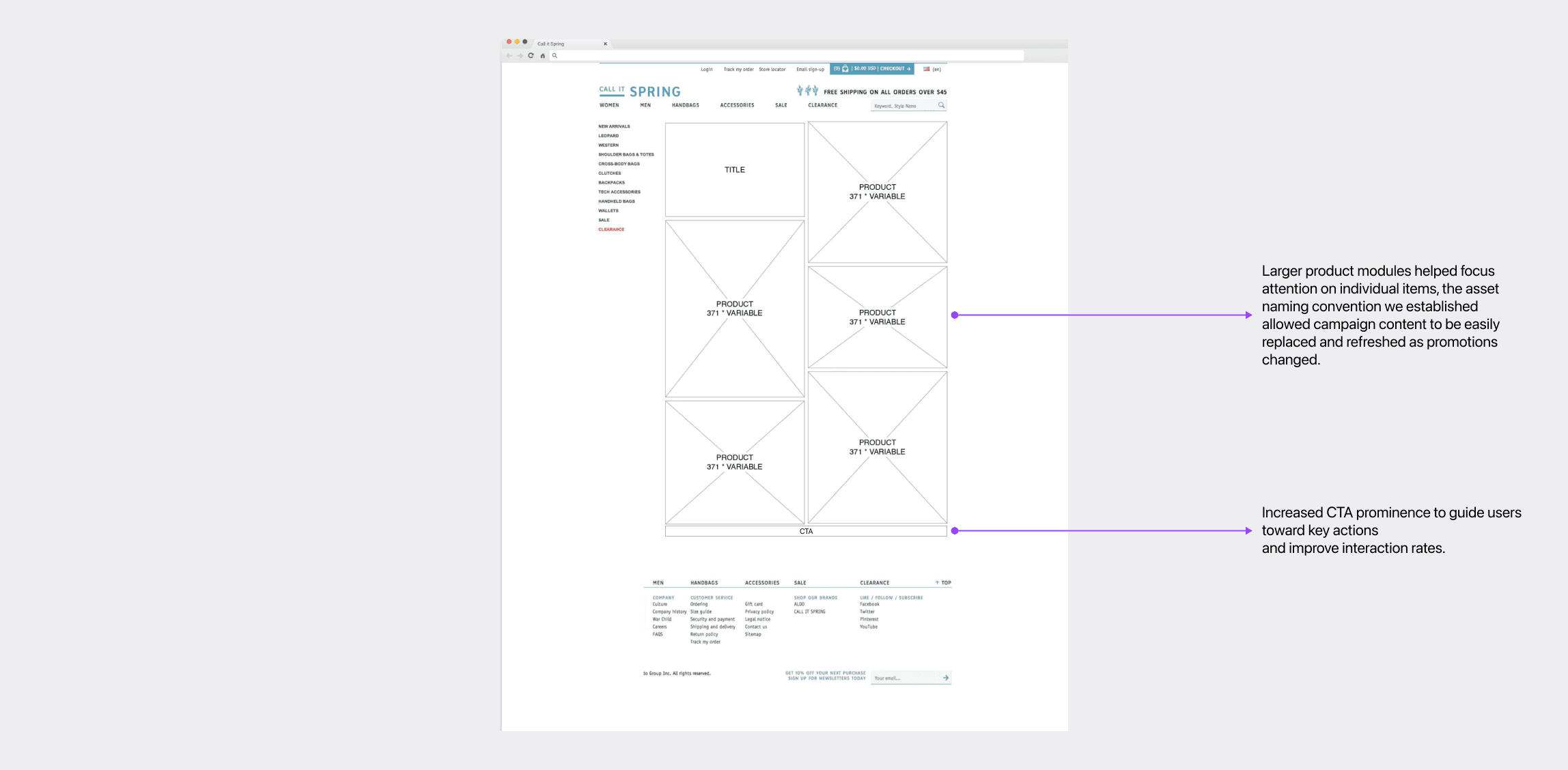Click the browser home icon
1568x770 pixels.
point(543,56)
